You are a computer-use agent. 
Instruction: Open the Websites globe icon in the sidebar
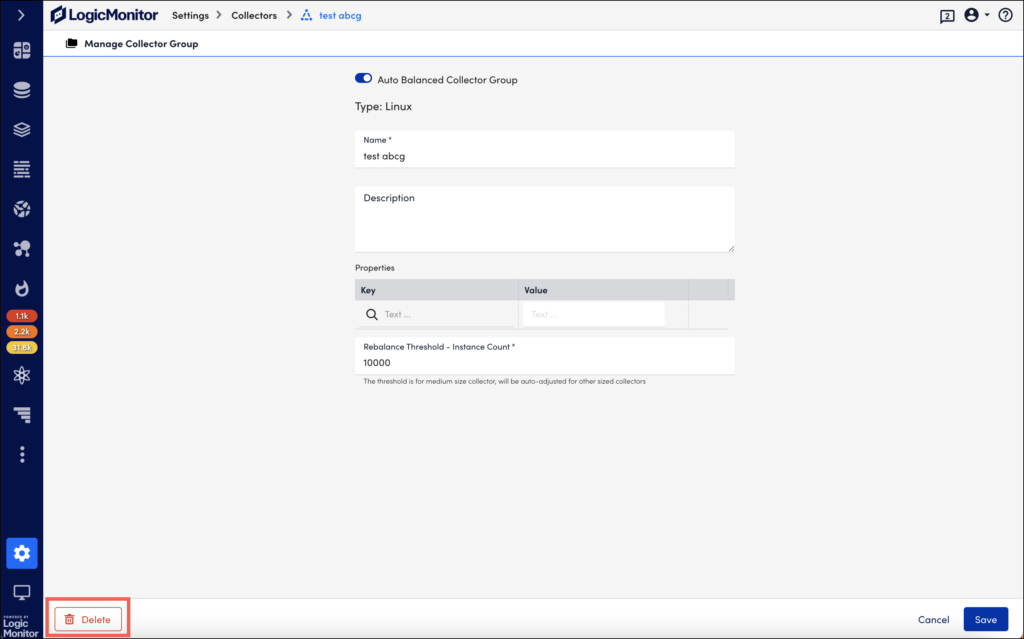[22, 208]
